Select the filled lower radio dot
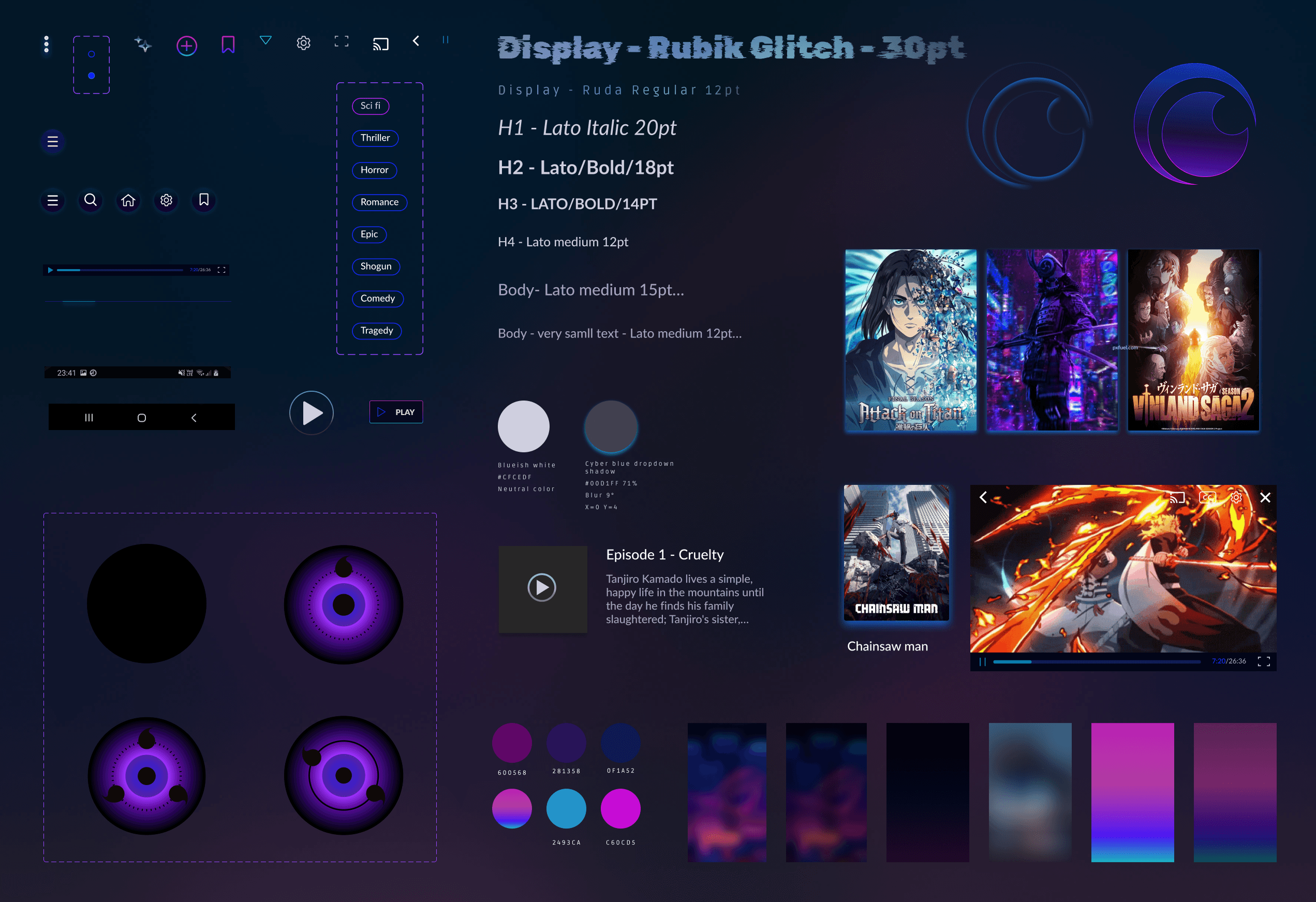The width and height of the screenshot is (1316, 902). point(91,76)
